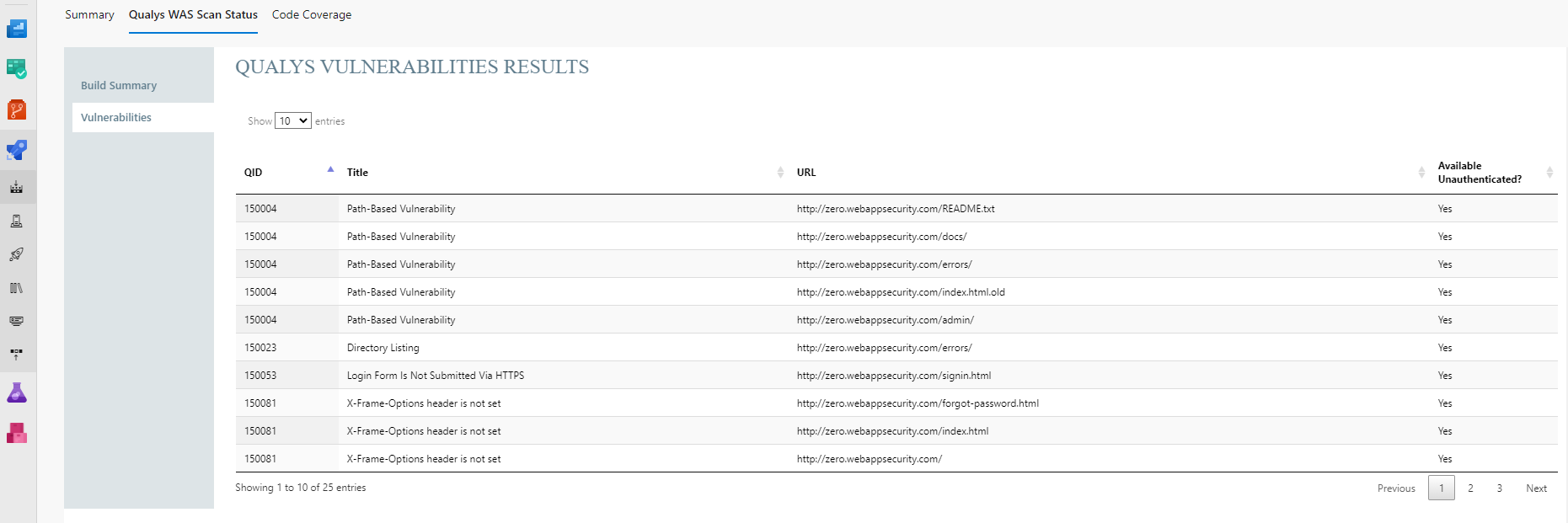Screen dimensions: 1568x523
Task: Go to page 2 of results
Action: point(1470,488)
